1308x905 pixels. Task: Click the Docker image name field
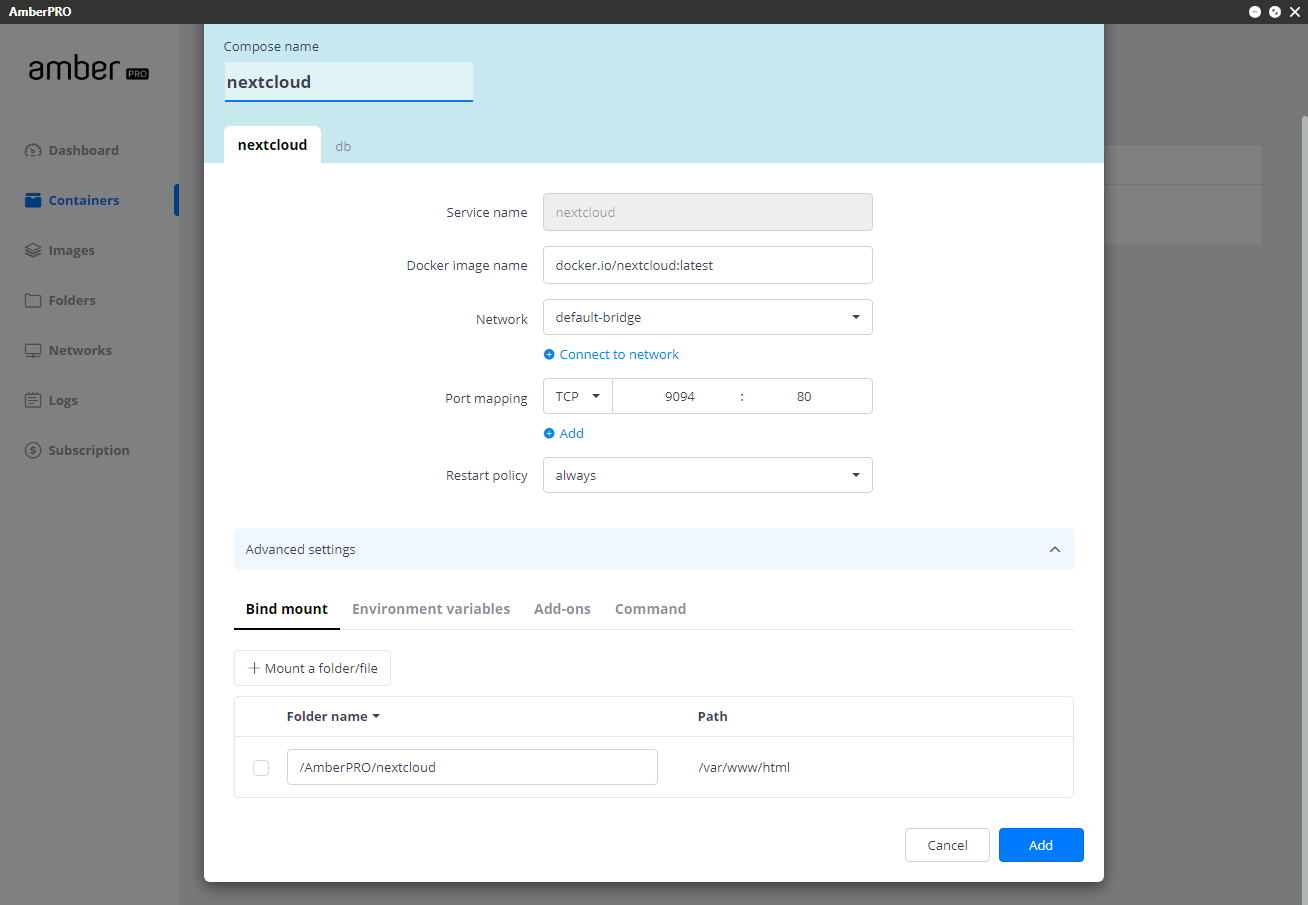point(708,265)
